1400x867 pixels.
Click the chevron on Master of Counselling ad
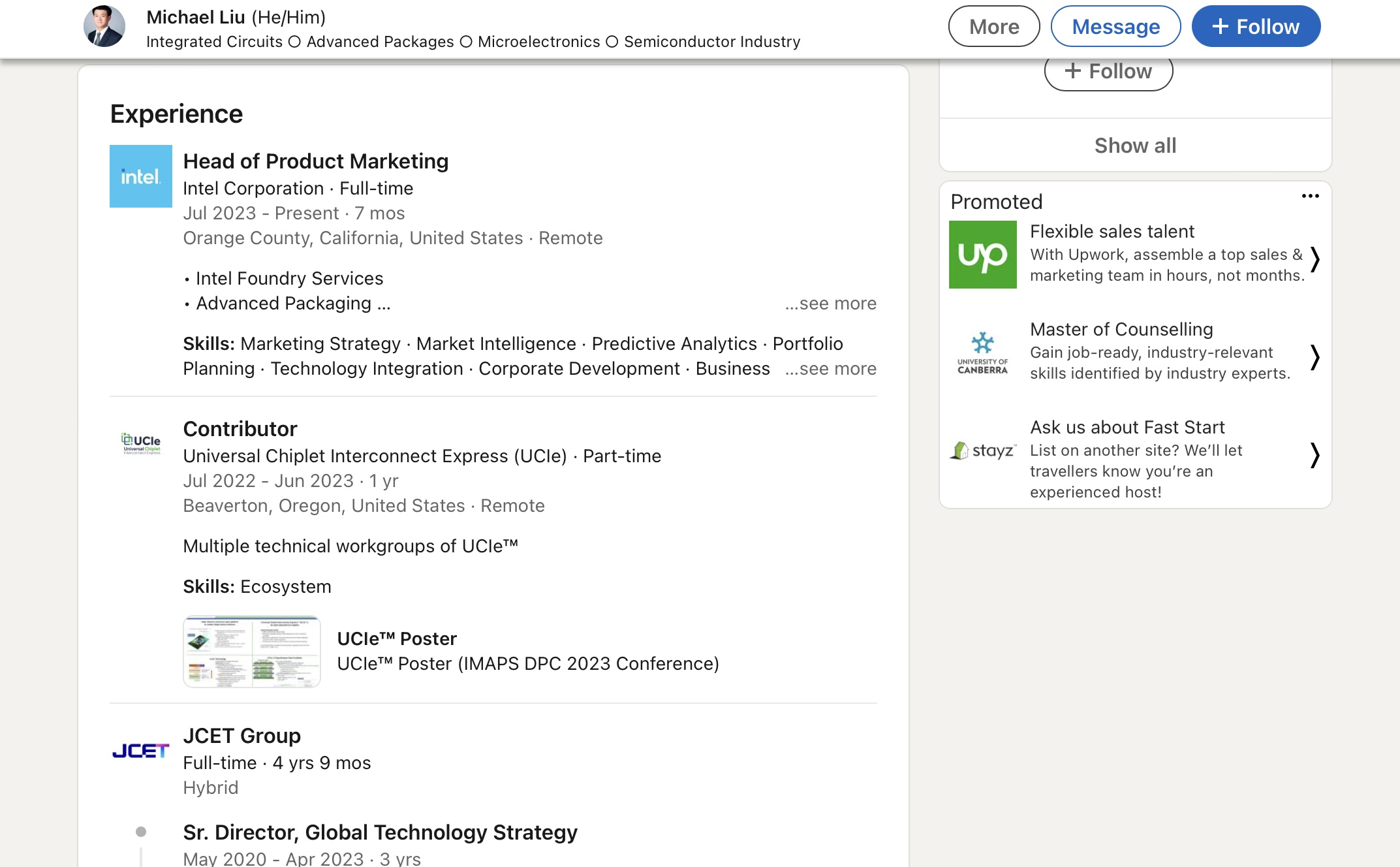(1315, 357)
